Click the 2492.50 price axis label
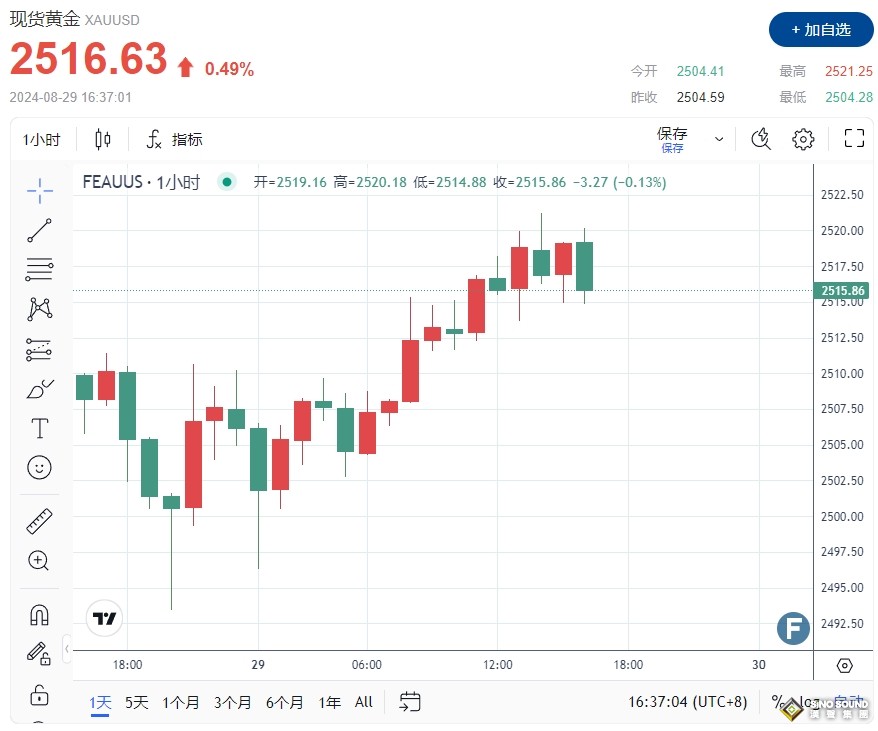The image size is (878, 731). click(x=842, y=623)
